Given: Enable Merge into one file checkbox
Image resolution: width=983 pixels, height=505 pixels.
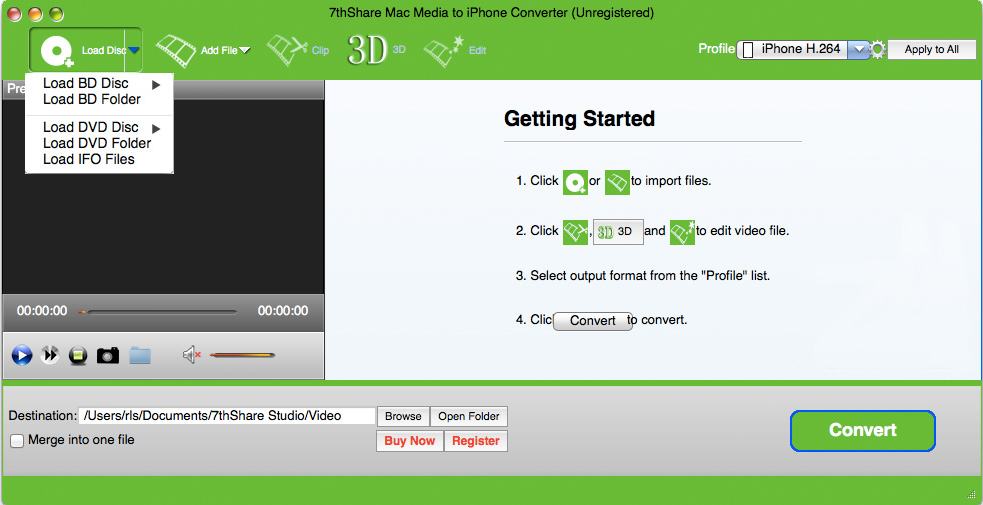Looking at the screenshot, I should click(x=18, y=441).
